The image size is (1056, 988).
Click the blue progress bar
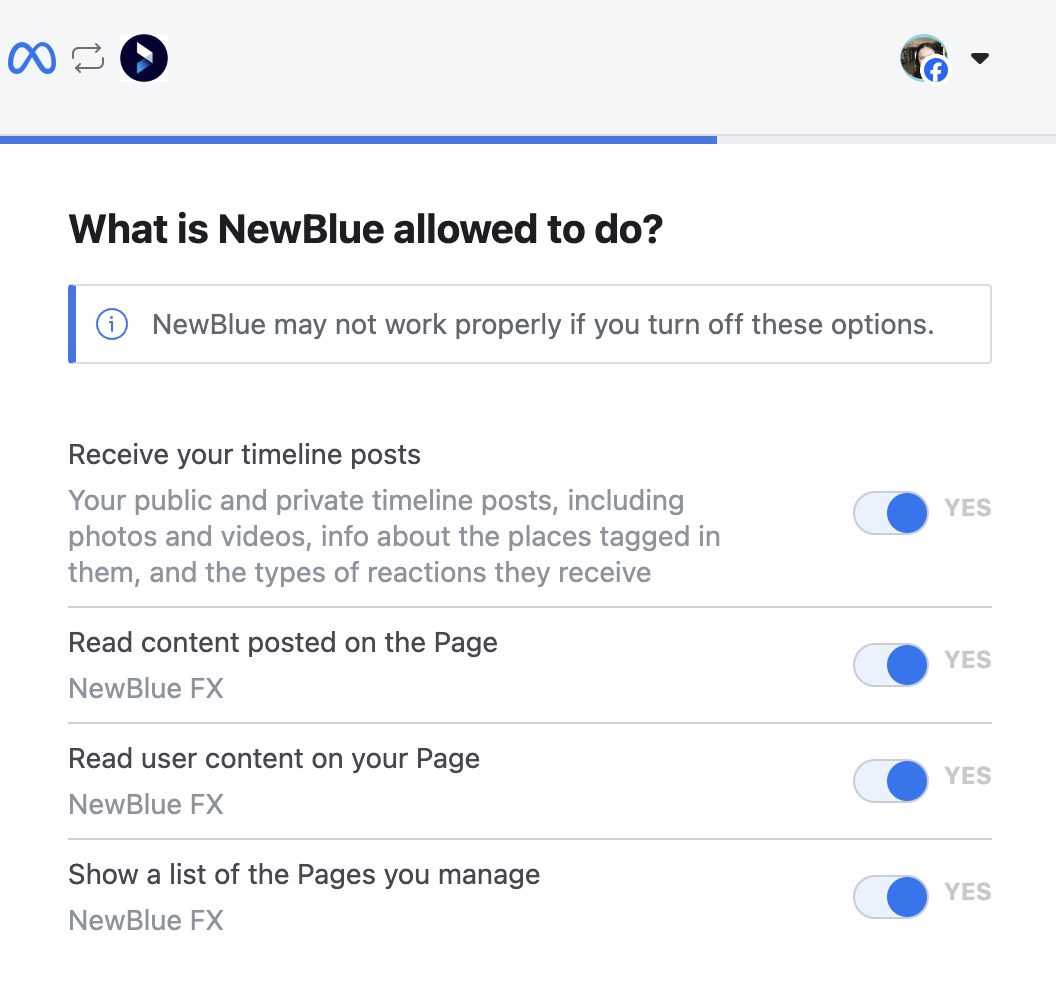click(358, 140)
